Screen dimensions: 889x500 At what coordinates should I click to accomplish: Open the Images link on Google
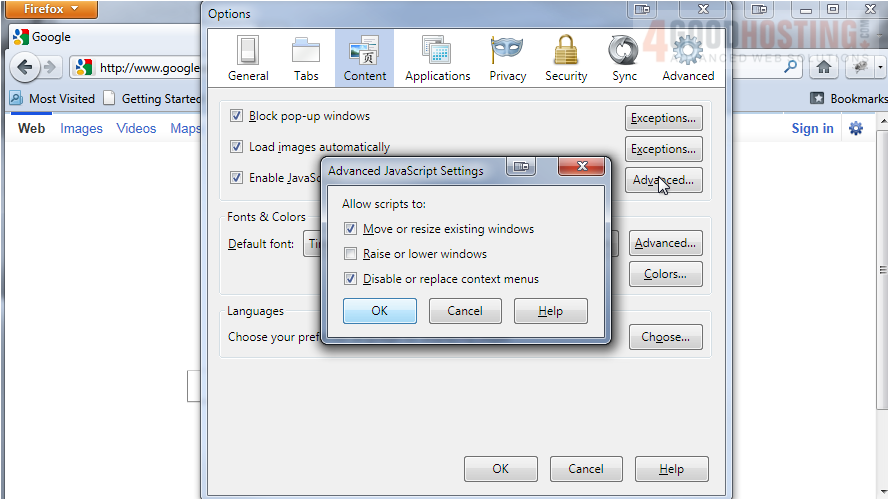[81, 128]
